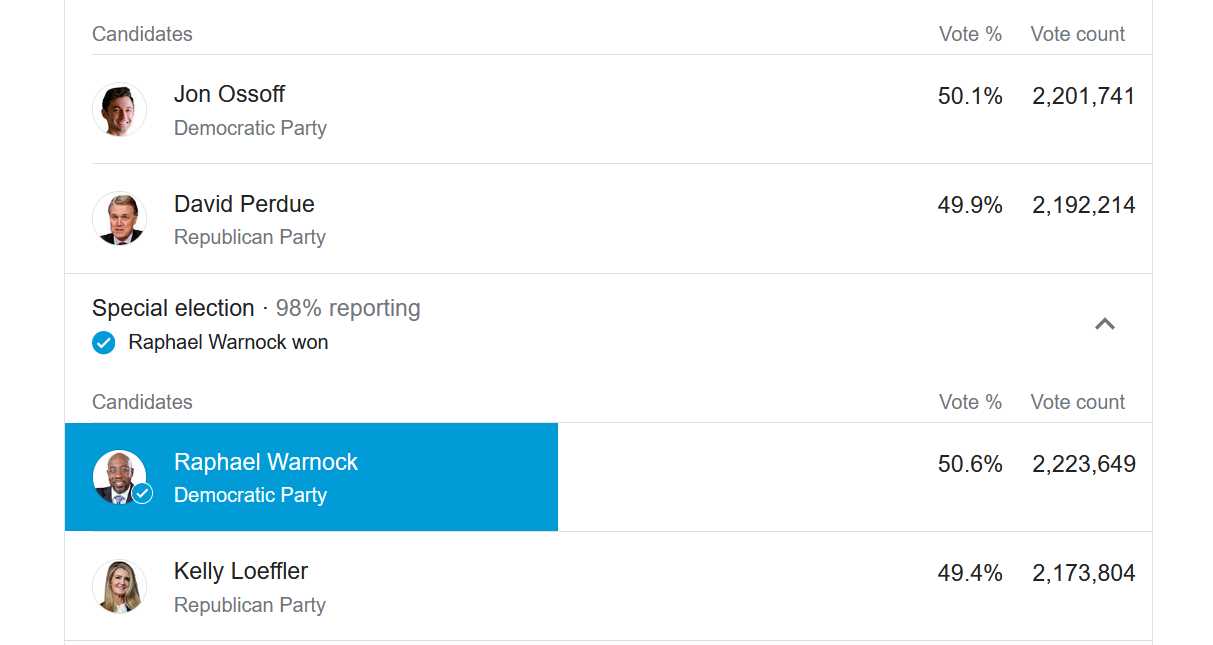Click the 'Raphael Warnock won' text
This screenshot has width=1213, height=645.
tap(228, 343)
